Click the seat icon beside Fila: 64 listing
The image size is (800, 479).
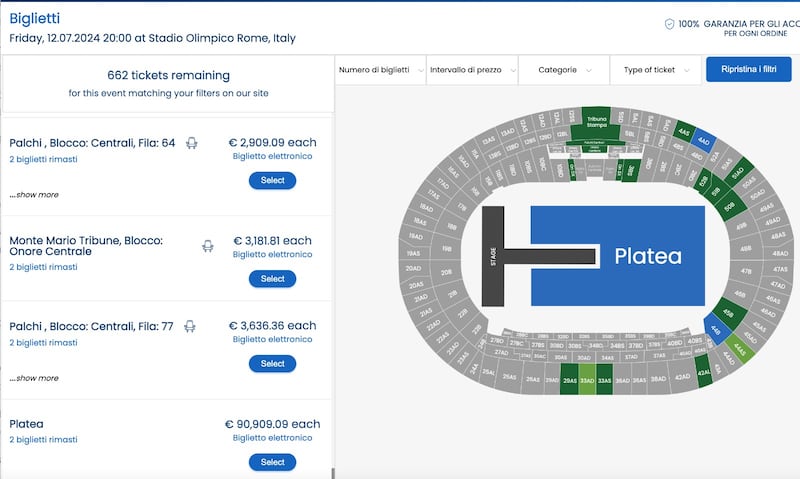pos(191,143)
